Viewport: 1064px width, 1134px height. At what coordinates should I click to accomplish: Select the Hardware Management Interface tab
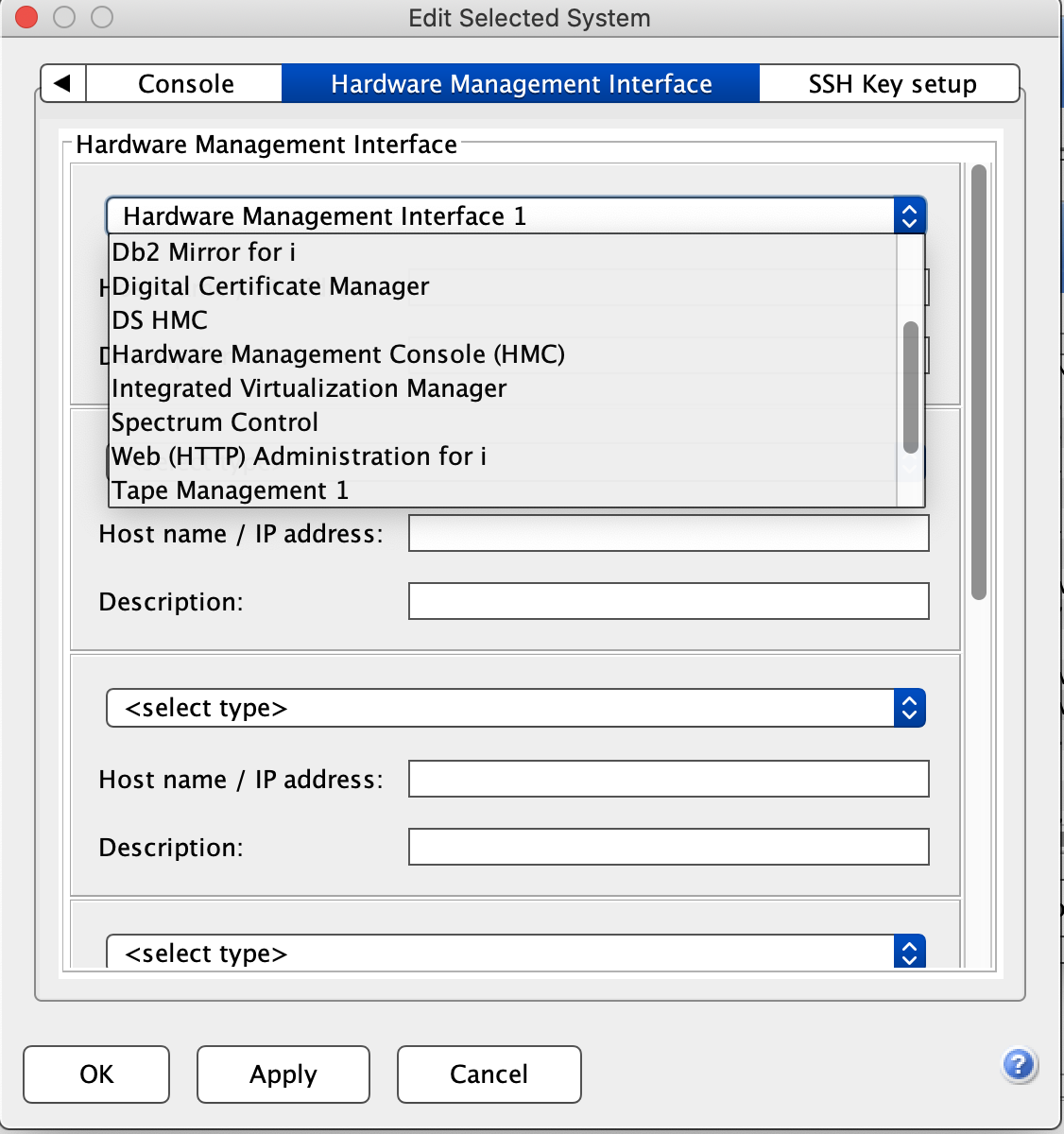(521, 83)
